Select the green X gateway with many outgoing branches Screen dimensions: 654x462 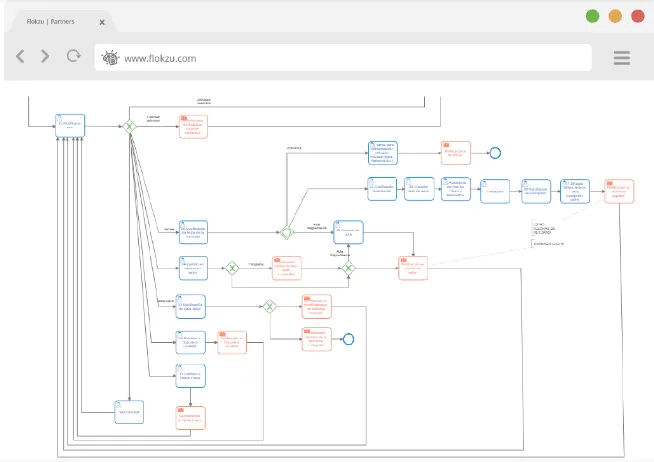129,126
